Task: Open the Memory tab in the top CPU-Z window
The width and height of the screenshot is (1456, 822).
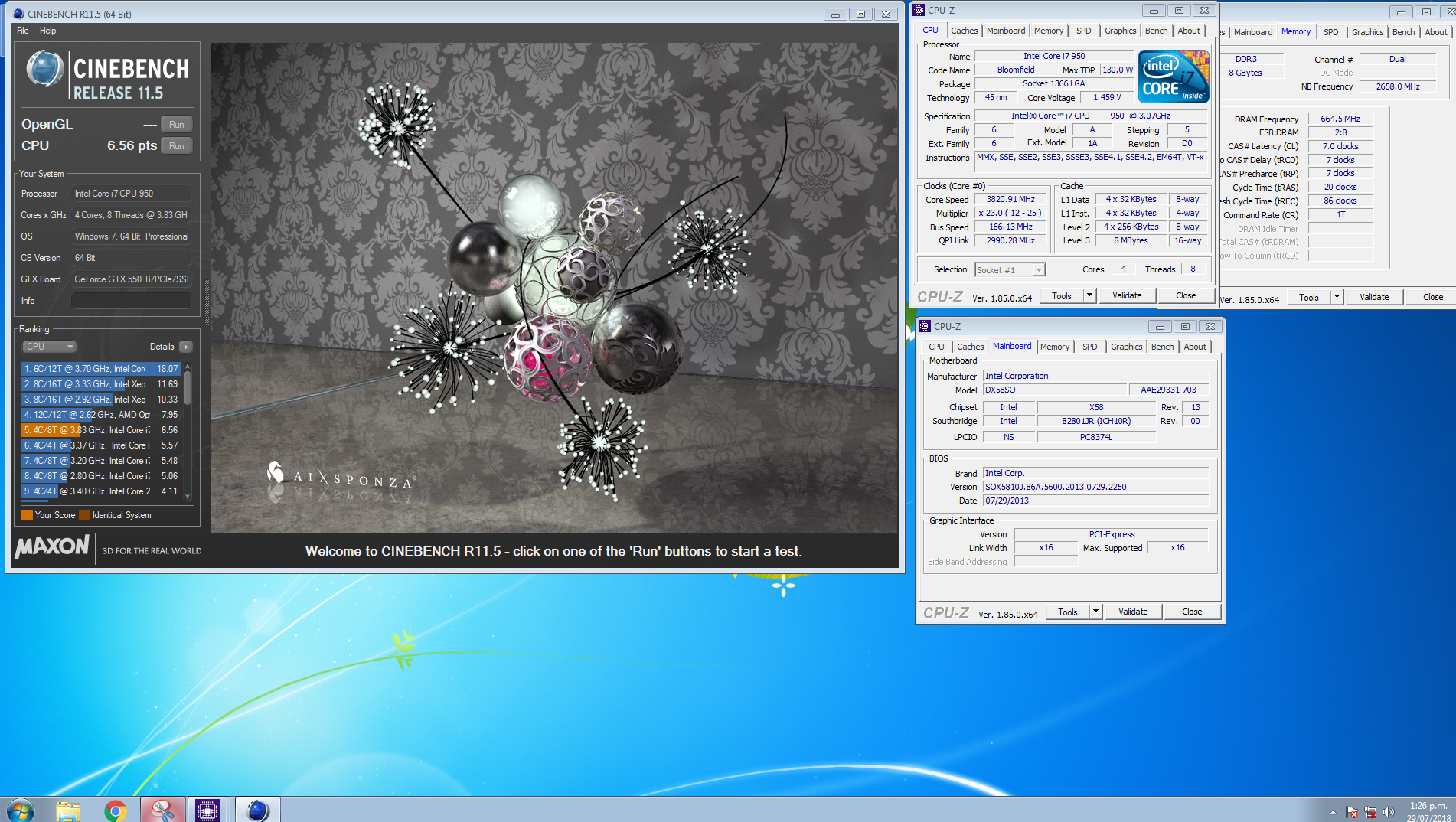Action: (1049, 31)
